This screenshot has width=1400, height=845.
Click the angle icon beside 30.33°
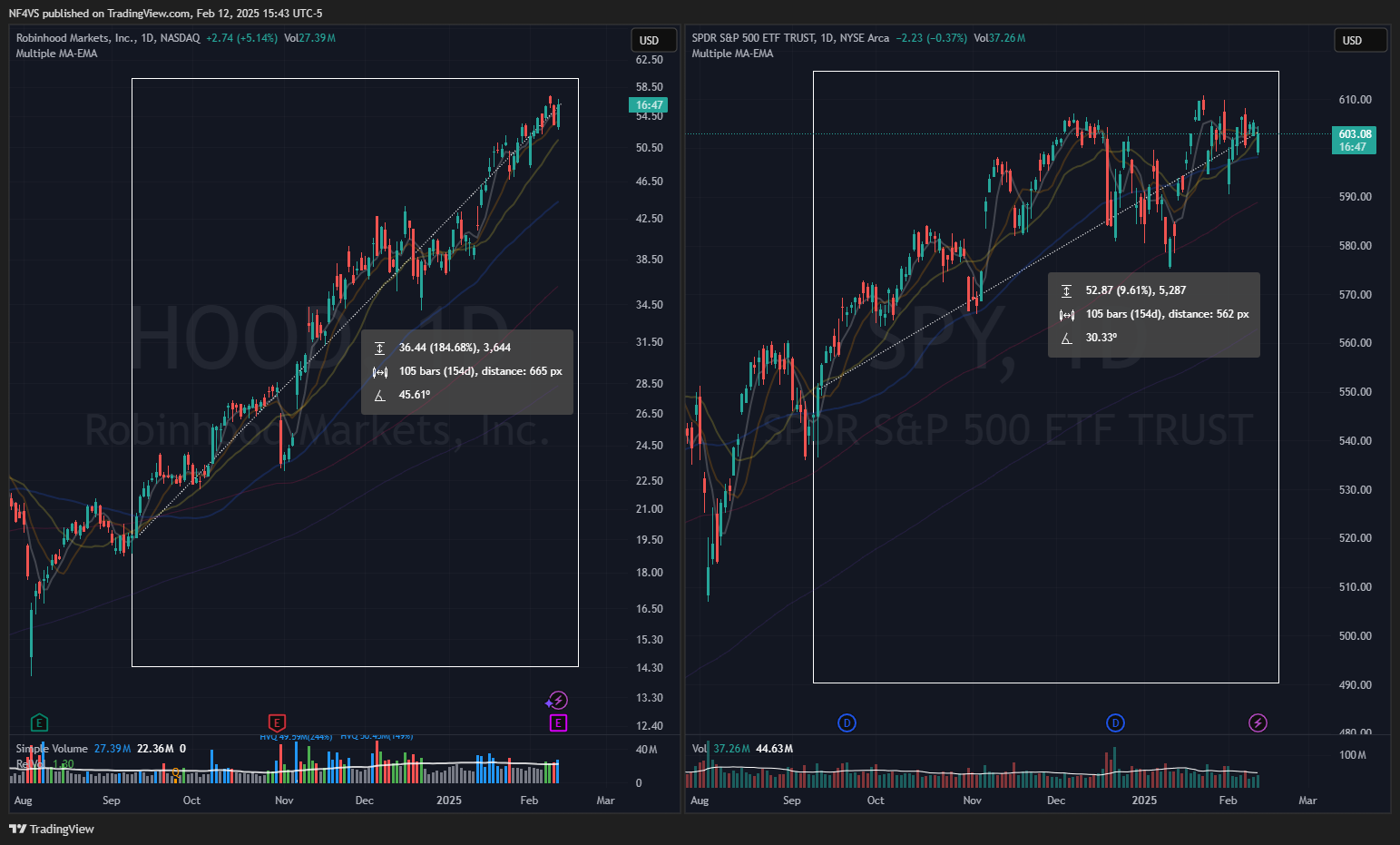tap(1067, 338)
